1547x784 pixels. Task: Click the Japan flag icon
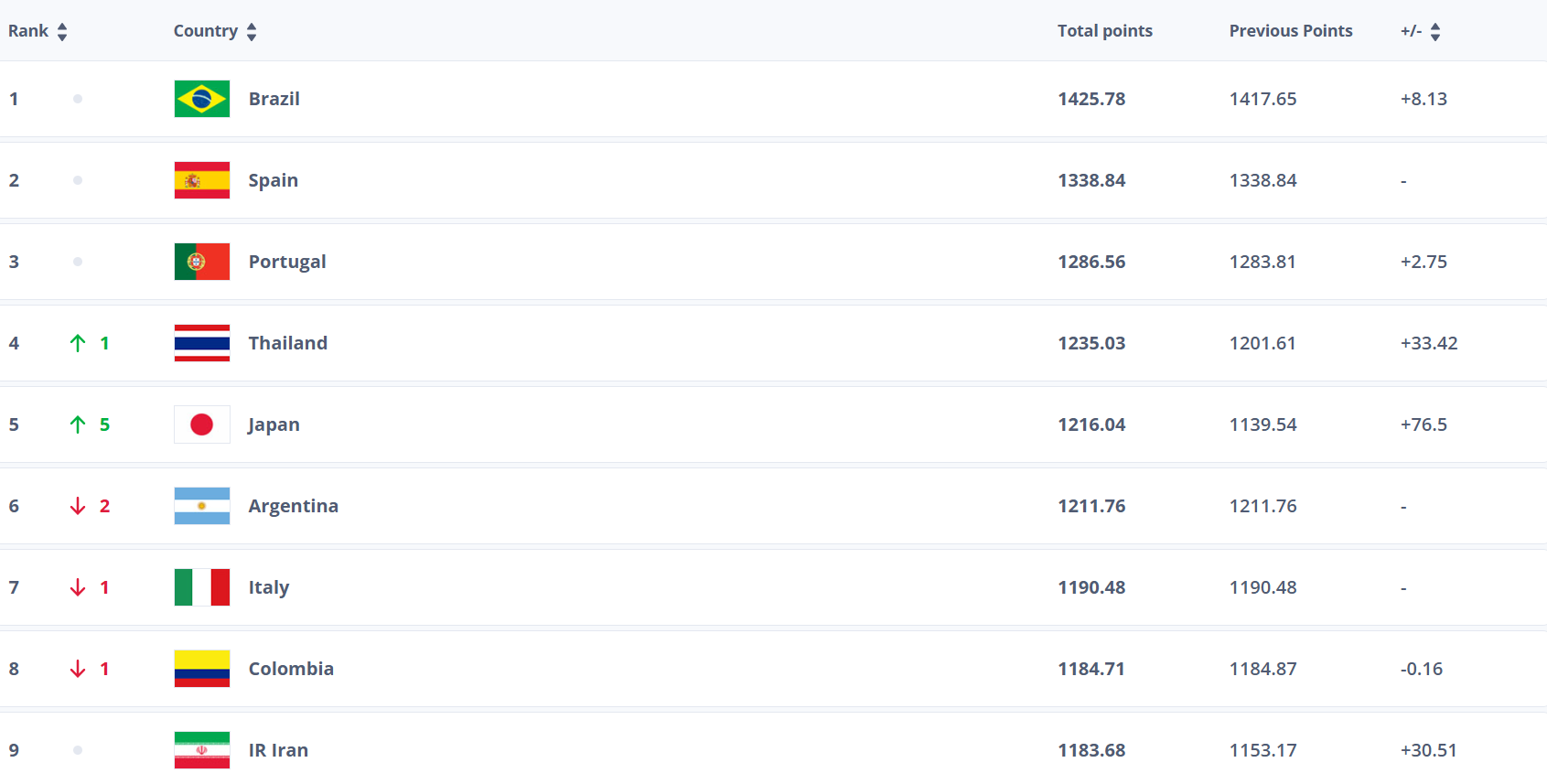pyautogui.click(x=201, y=424)
